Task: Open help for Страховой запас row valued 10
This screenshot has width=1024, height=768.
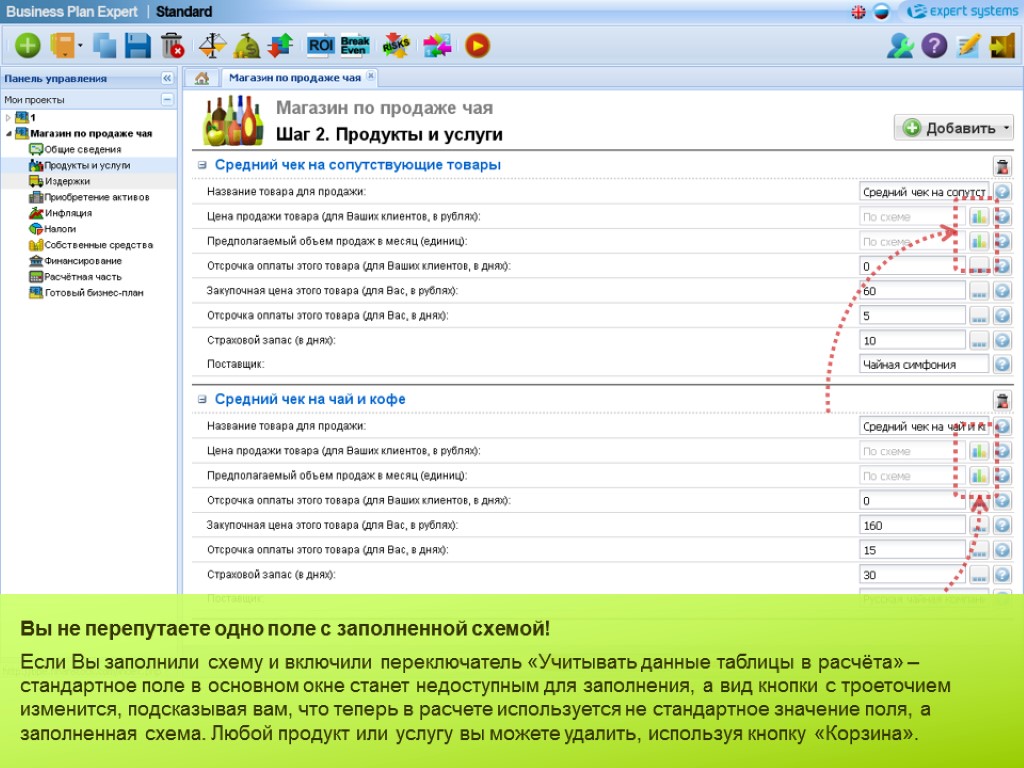Action: tap(1002, 340)
